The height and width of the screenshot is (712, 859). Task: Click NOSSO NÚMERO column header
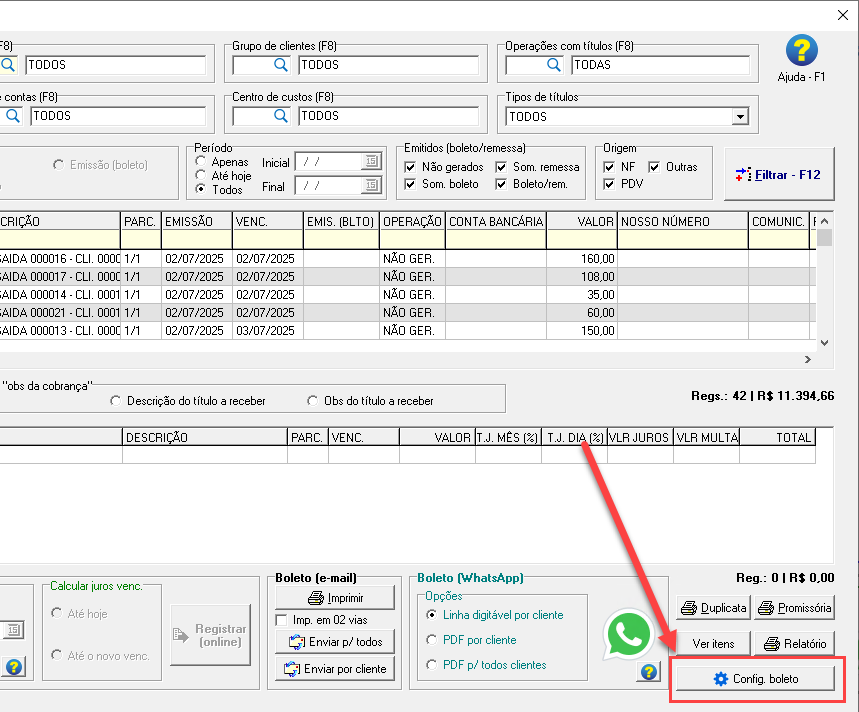683,221
